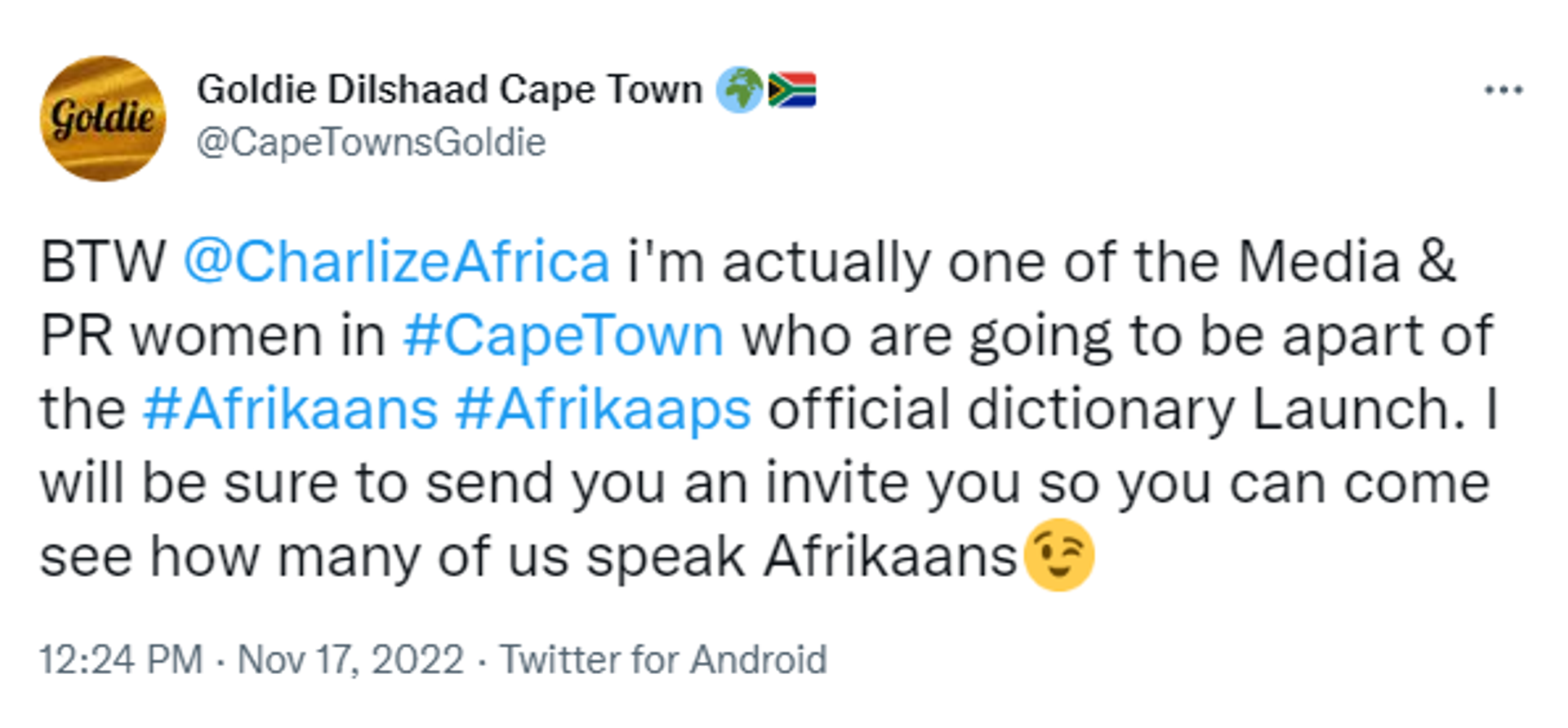Visit the @CharlizeAfrica mention
Image resolution: width=1568 pixels, height=728 pixels.
pos(396,263)
